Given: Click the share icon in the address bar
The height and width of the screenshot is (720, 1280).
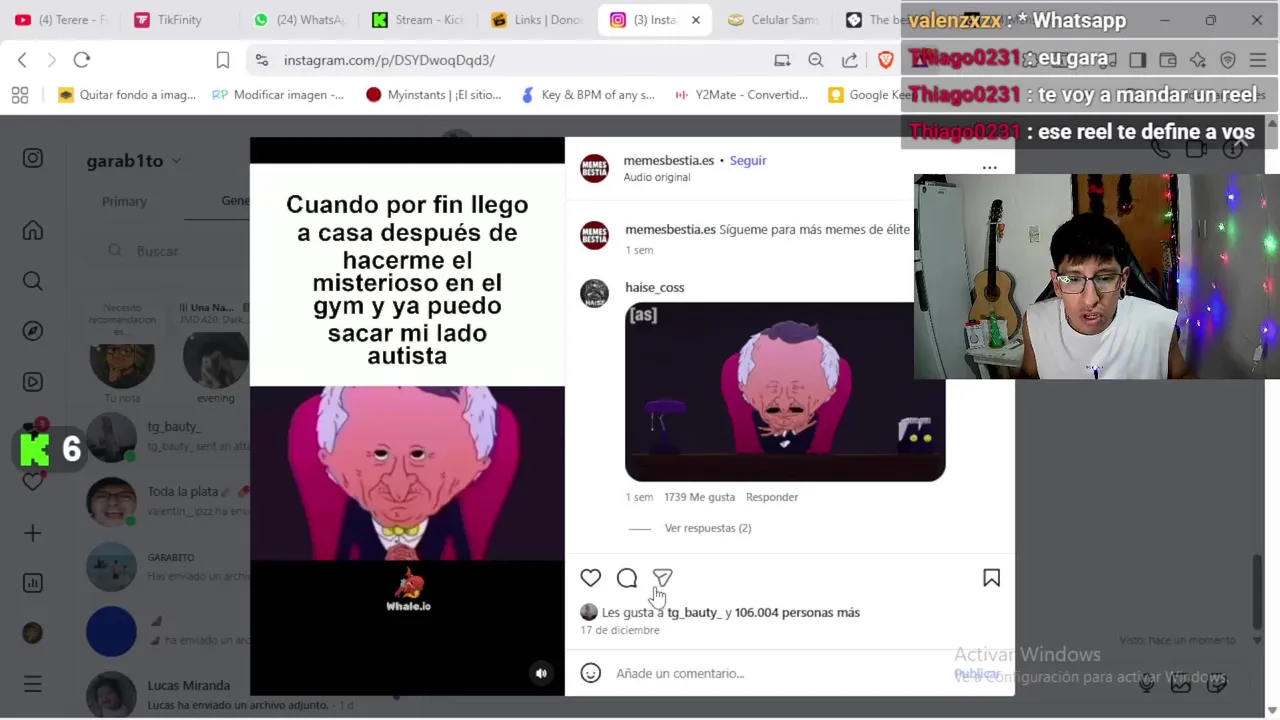Looking at the screenshot, I should tap(850, 60).
